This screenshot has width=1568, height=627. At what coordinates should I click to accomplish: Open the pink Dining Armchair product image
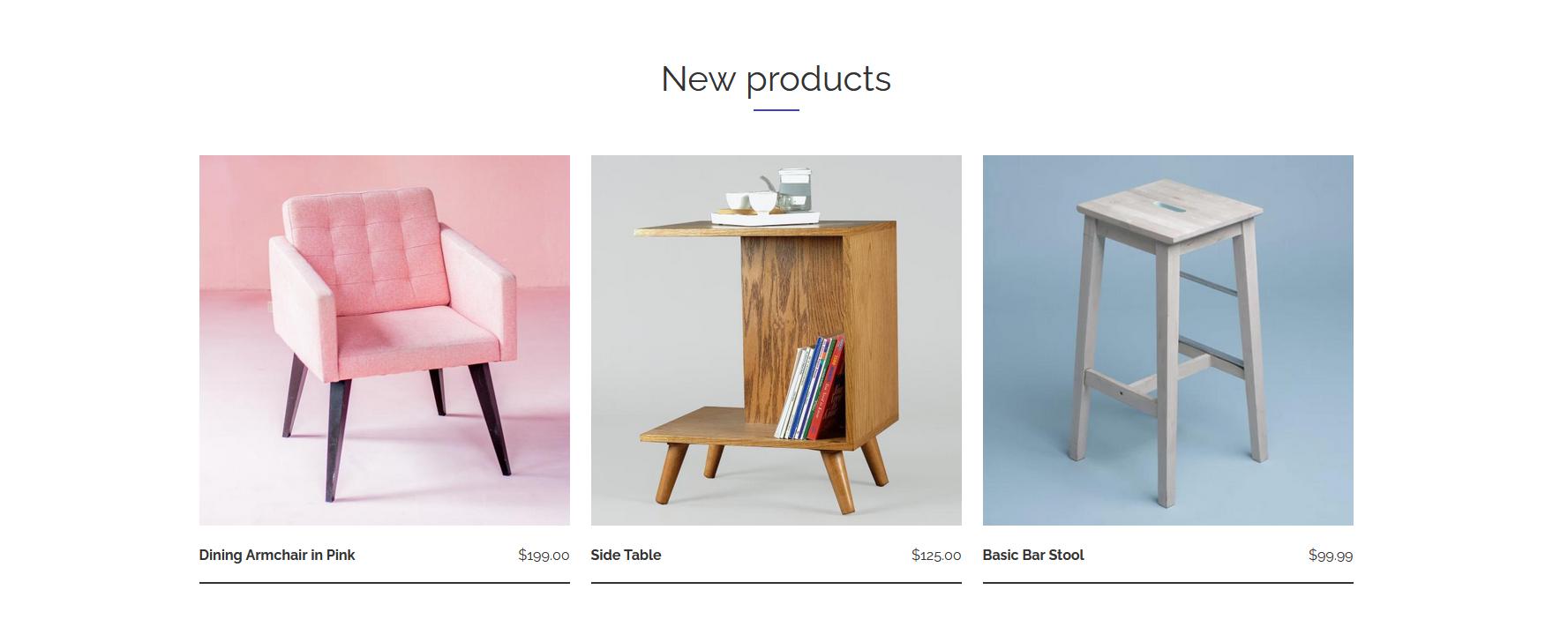click(x=384, y=340)
